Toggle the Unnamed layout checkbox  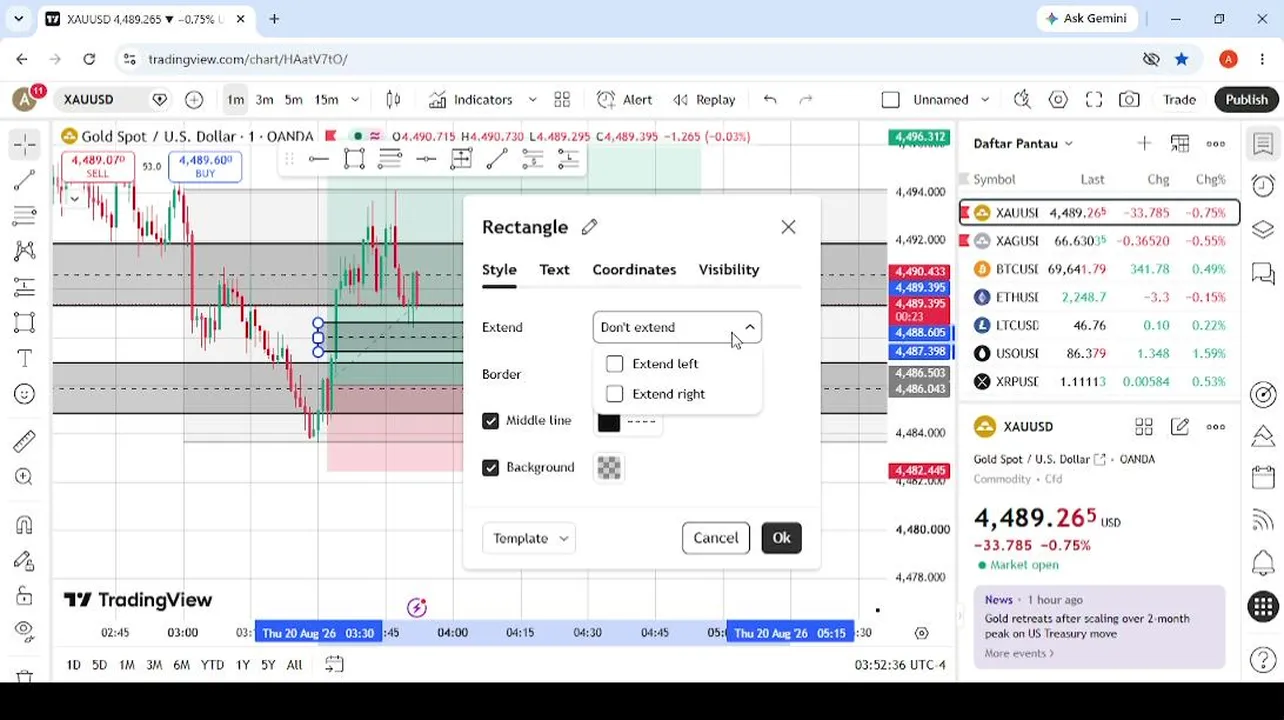click(x=890, y=99)
